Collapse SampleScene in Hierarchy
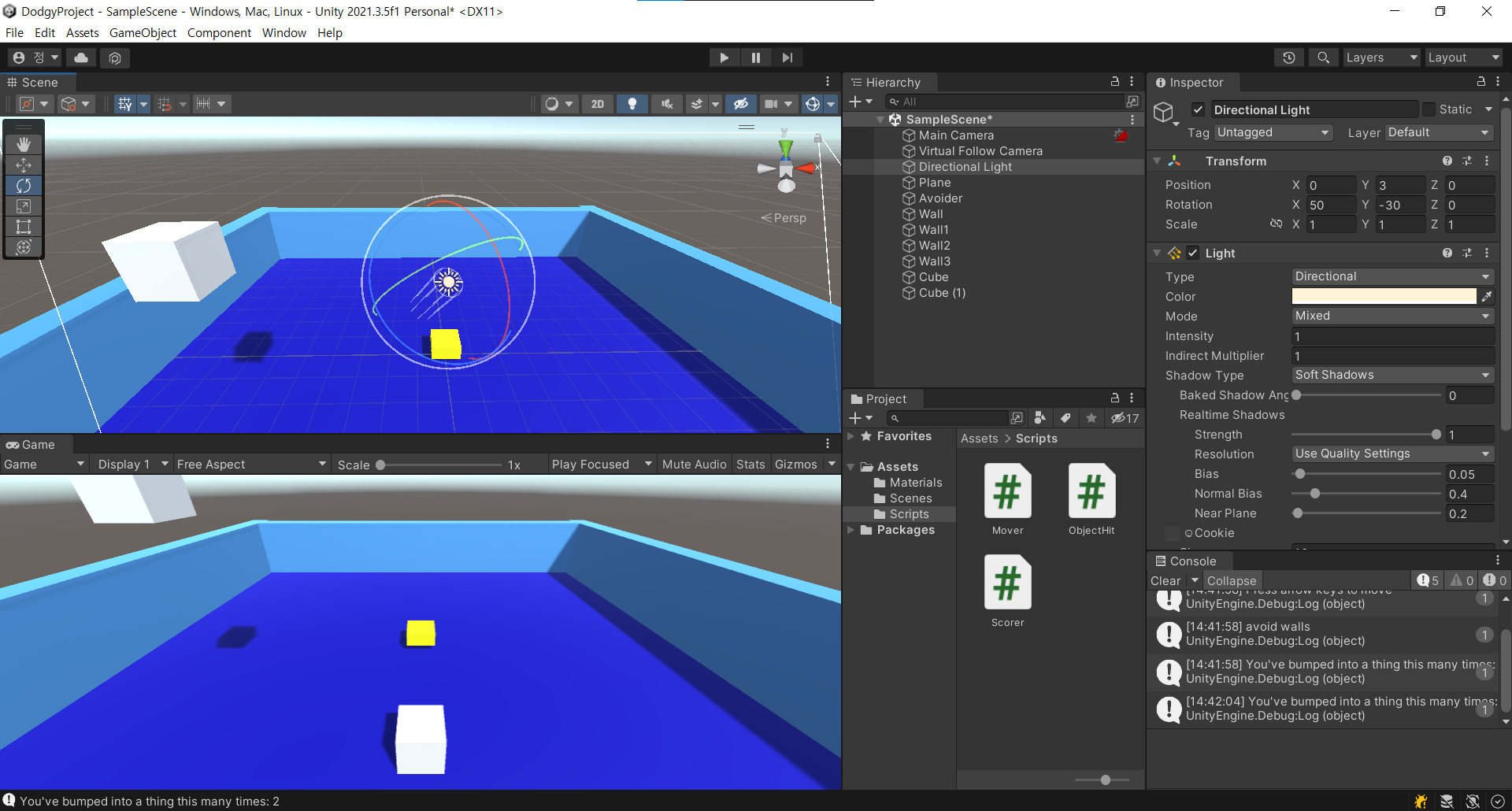The height and width of the screenshot is (811, 1512). [880, 120]
